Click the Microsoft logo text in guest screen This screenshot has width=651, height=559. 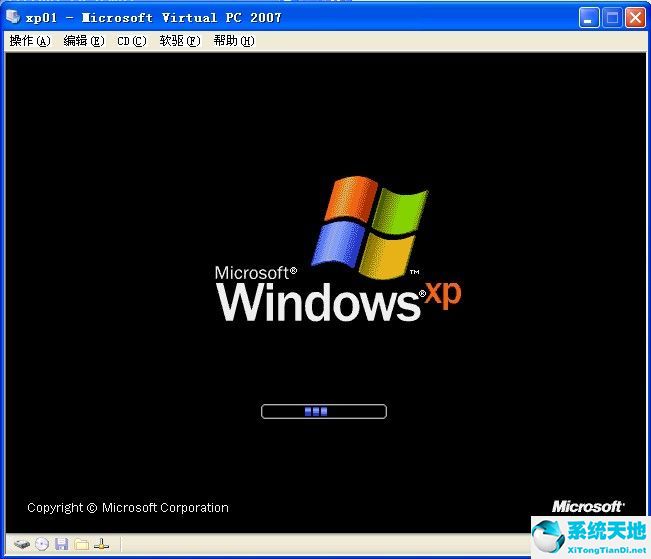(x=587, y=506)
